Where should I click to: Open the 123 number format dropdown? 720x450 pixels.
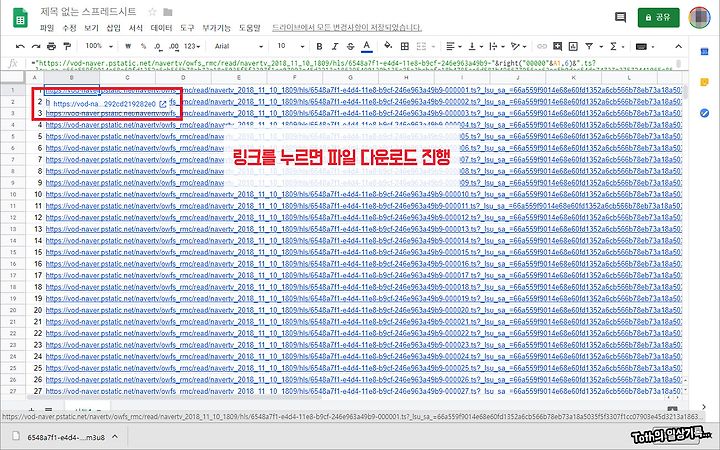coord(192,46)
